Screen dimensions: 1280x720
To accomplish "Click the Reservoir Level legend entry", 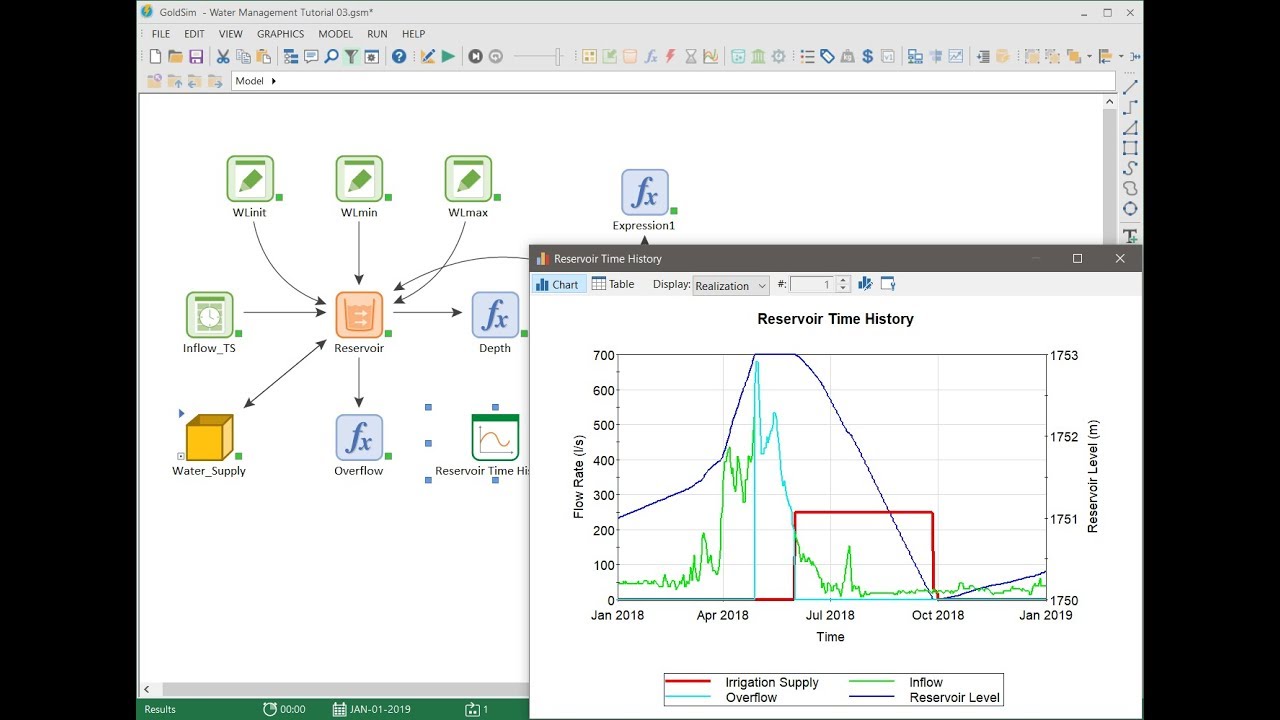I will [924, 697].
